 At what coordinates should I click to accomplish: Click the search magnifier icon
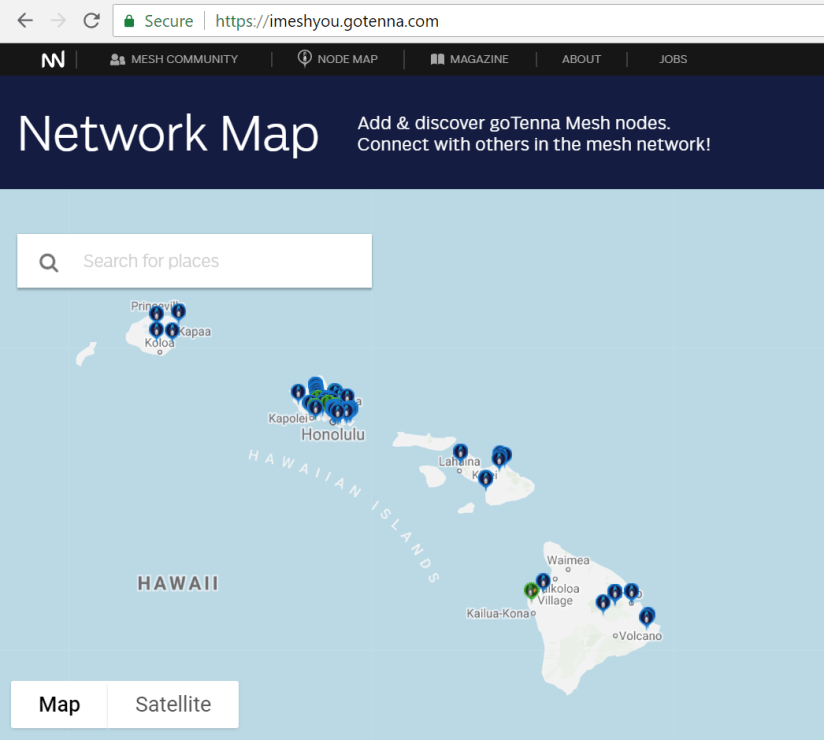coord(48,262)
